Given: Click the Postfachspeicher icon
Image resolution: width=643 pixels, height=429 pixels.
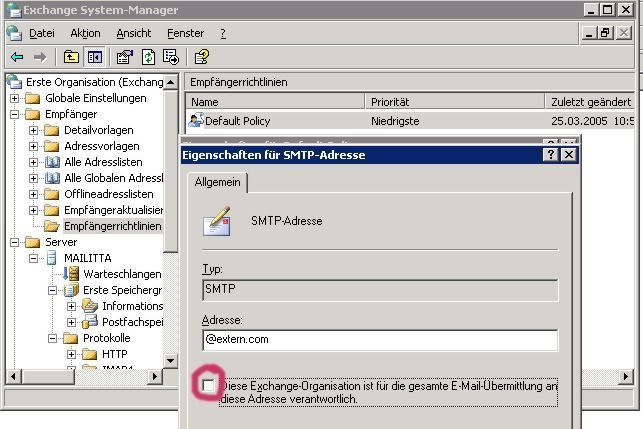Looking at the screenshot, I should point(90,322).
